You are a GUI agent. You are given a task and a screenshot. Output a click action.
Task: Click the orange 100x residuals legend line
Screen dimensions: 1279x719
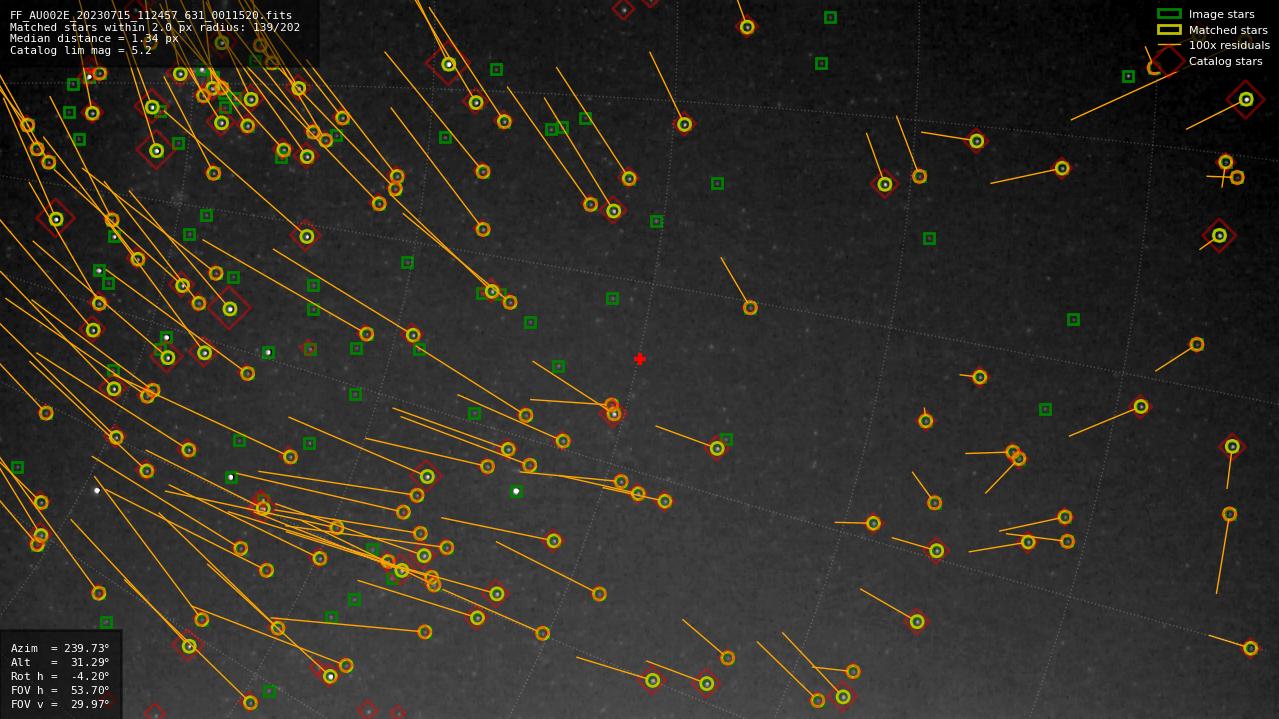point(1169,45)
